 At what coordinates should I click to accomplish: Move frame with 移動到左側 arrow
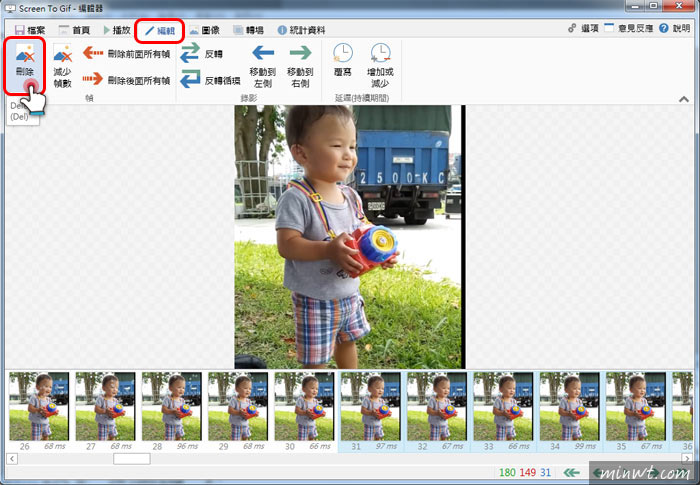262,66
